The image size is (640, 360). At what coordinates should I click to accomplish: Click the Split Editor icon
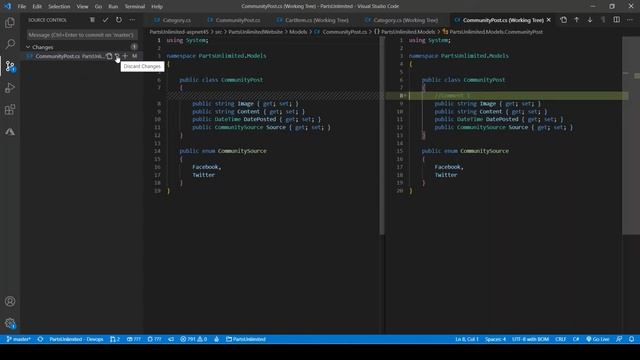616,20
